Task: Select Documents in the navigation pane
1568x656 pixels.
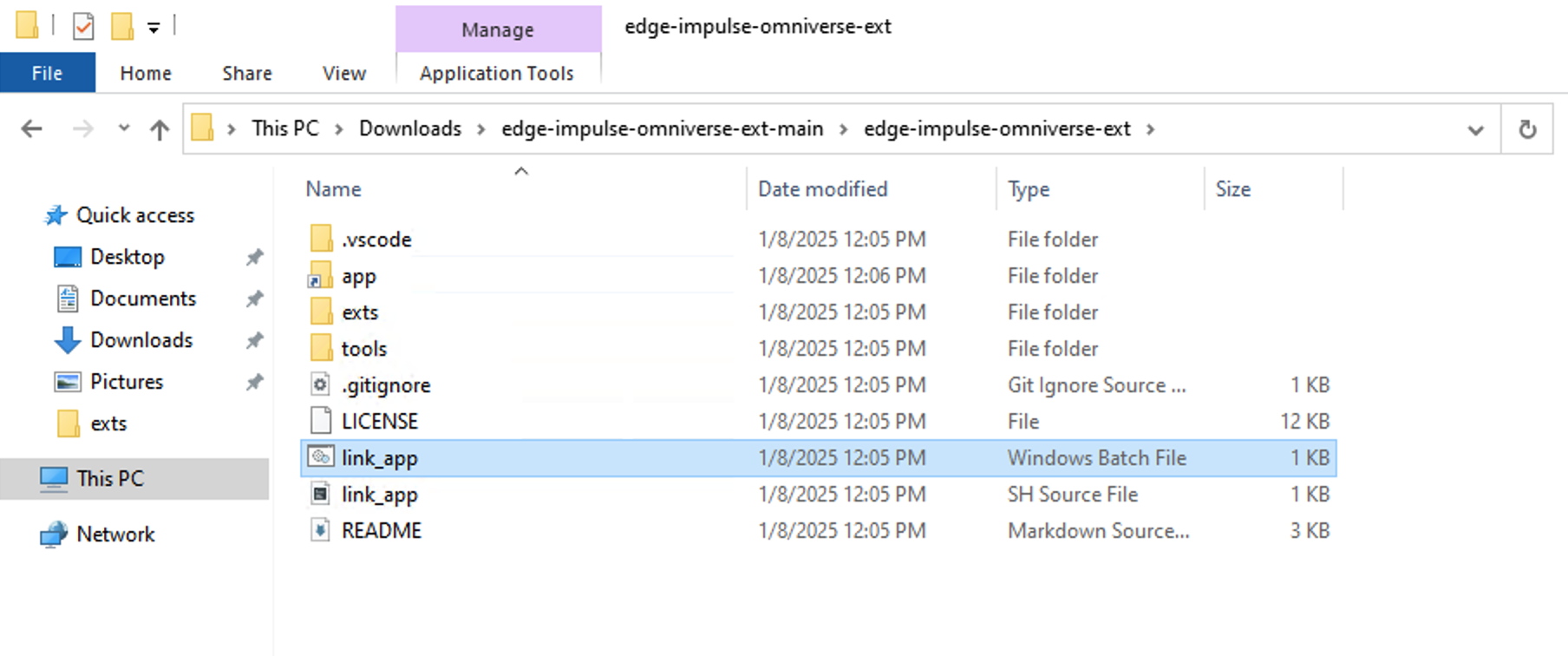Action: [x=144, y=298]
